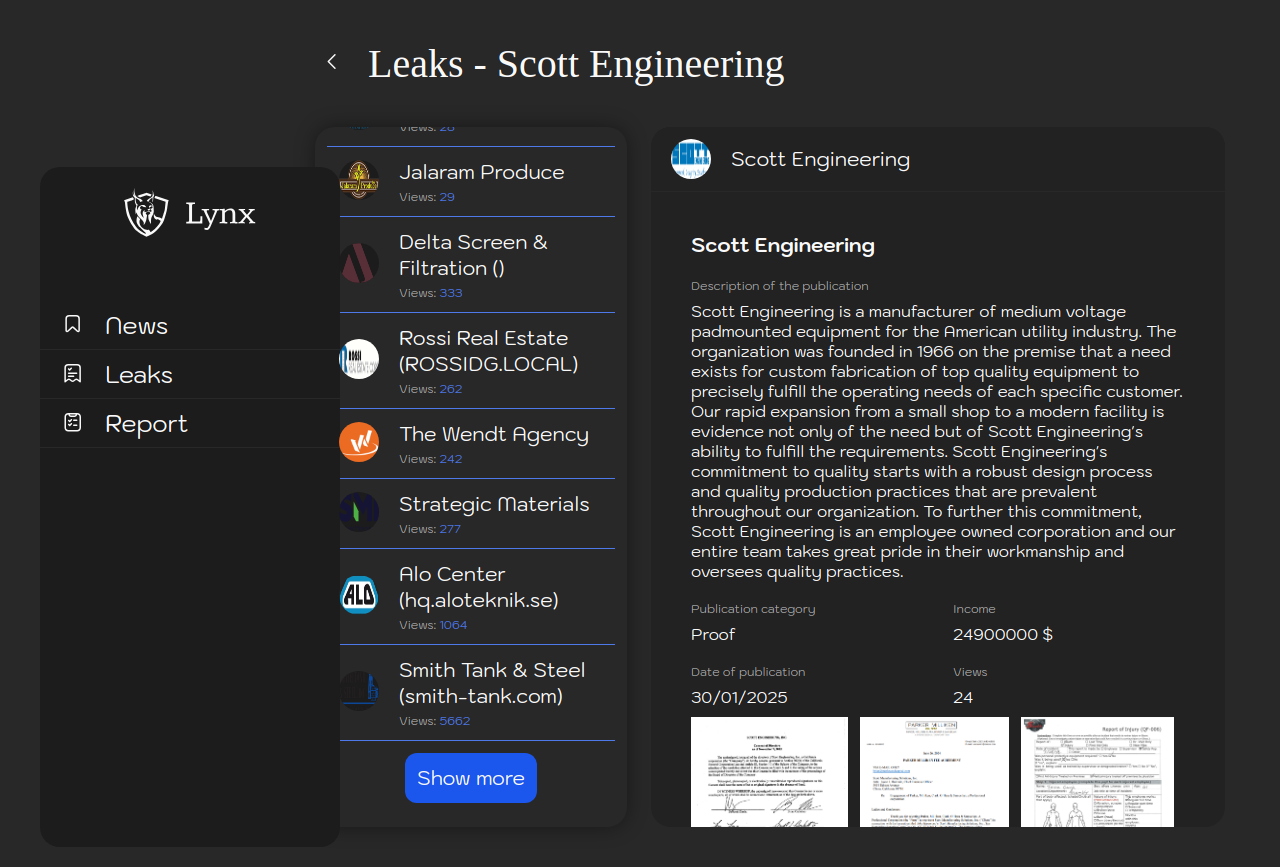Image resolution: width=1280 pixels, height=867 pixels.
Task: Click the Scott Engineering logo in detail header
Action: pos(691,159)
